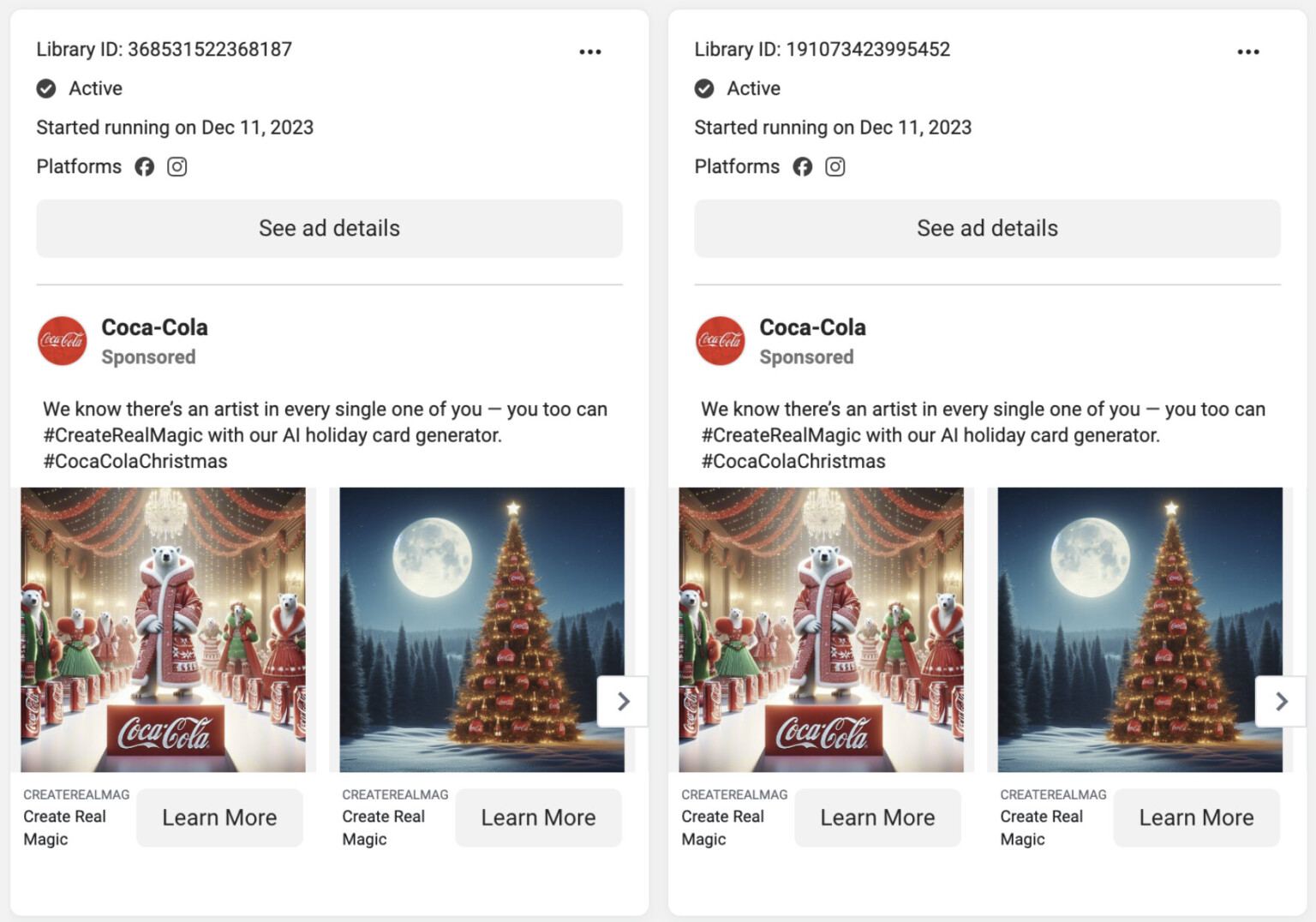
Task: Open three-dot menu on right ad card
Action: pos(1247,52)
